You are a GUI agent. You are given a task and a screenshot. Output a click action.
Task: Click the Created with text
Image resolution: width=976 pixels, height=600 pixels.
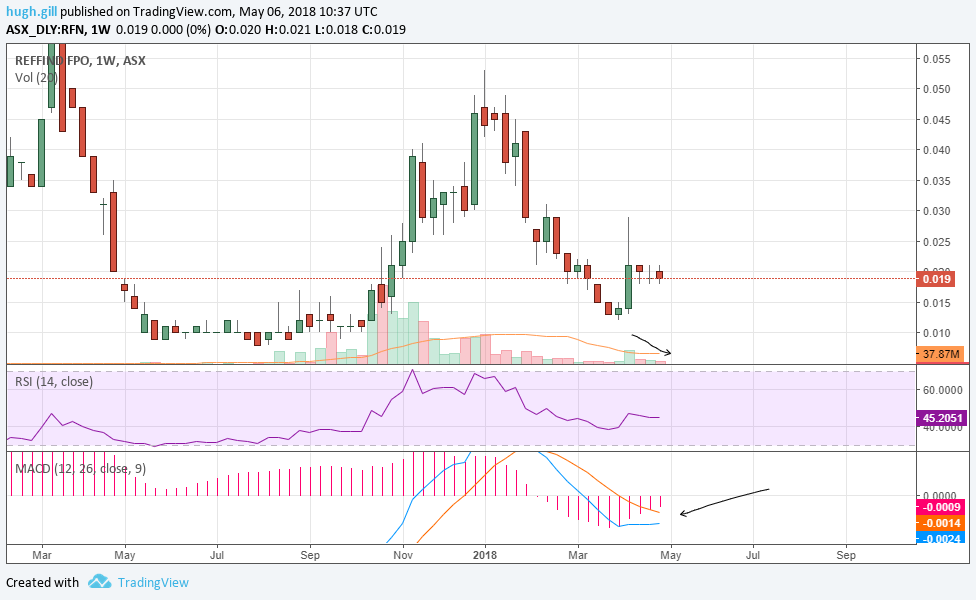click(42, 583)
